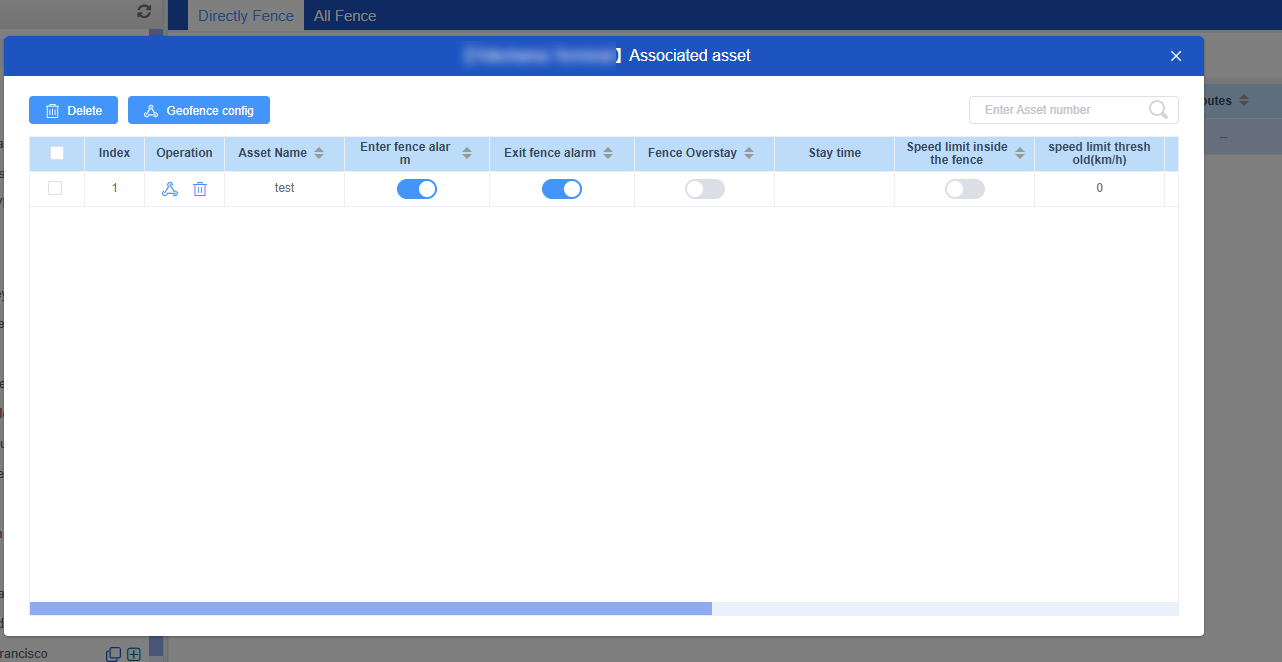Click the search magnifier icon
This screenshot has height=662, width=1282.
(x=1158, y=110)
